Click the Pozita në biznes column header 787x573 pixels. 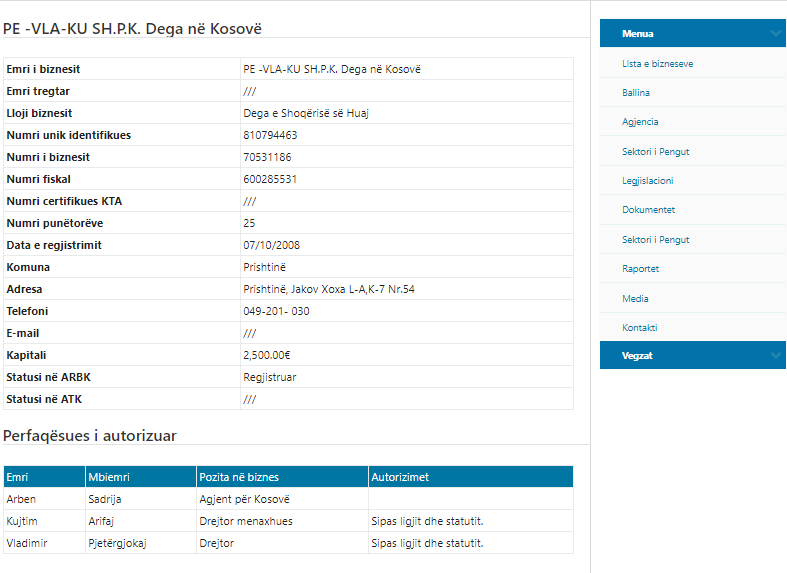(239, 477)
